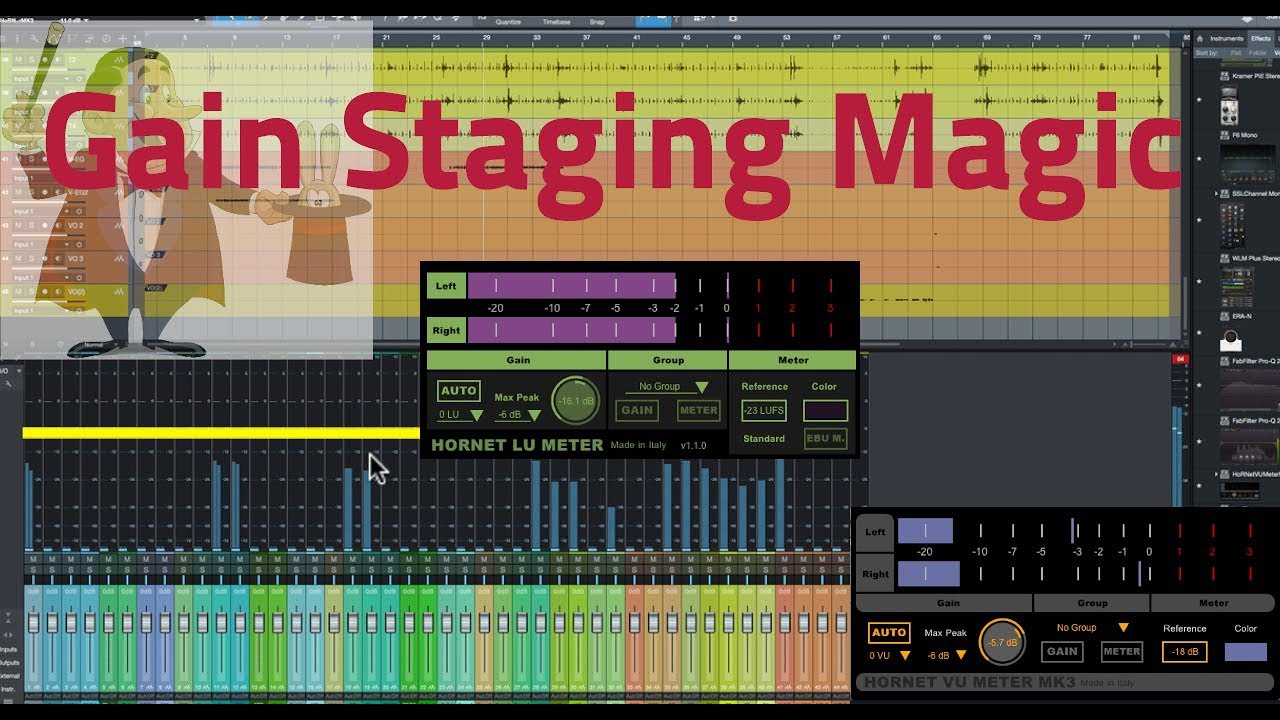1280x720 pixels.
Task: Select the green Group header in LU Meter
Action: pos(668,360)
